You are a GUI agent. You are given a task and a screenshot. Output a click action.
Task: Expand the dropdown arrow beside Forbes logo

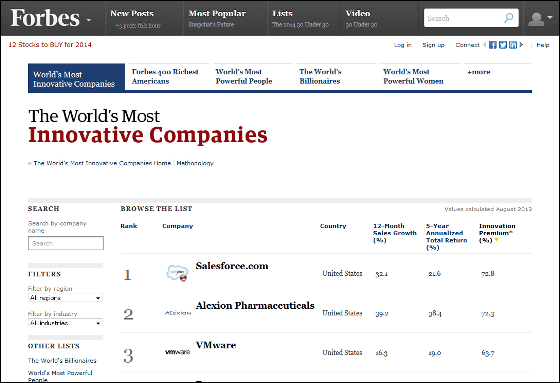click(x=89, y=20)
